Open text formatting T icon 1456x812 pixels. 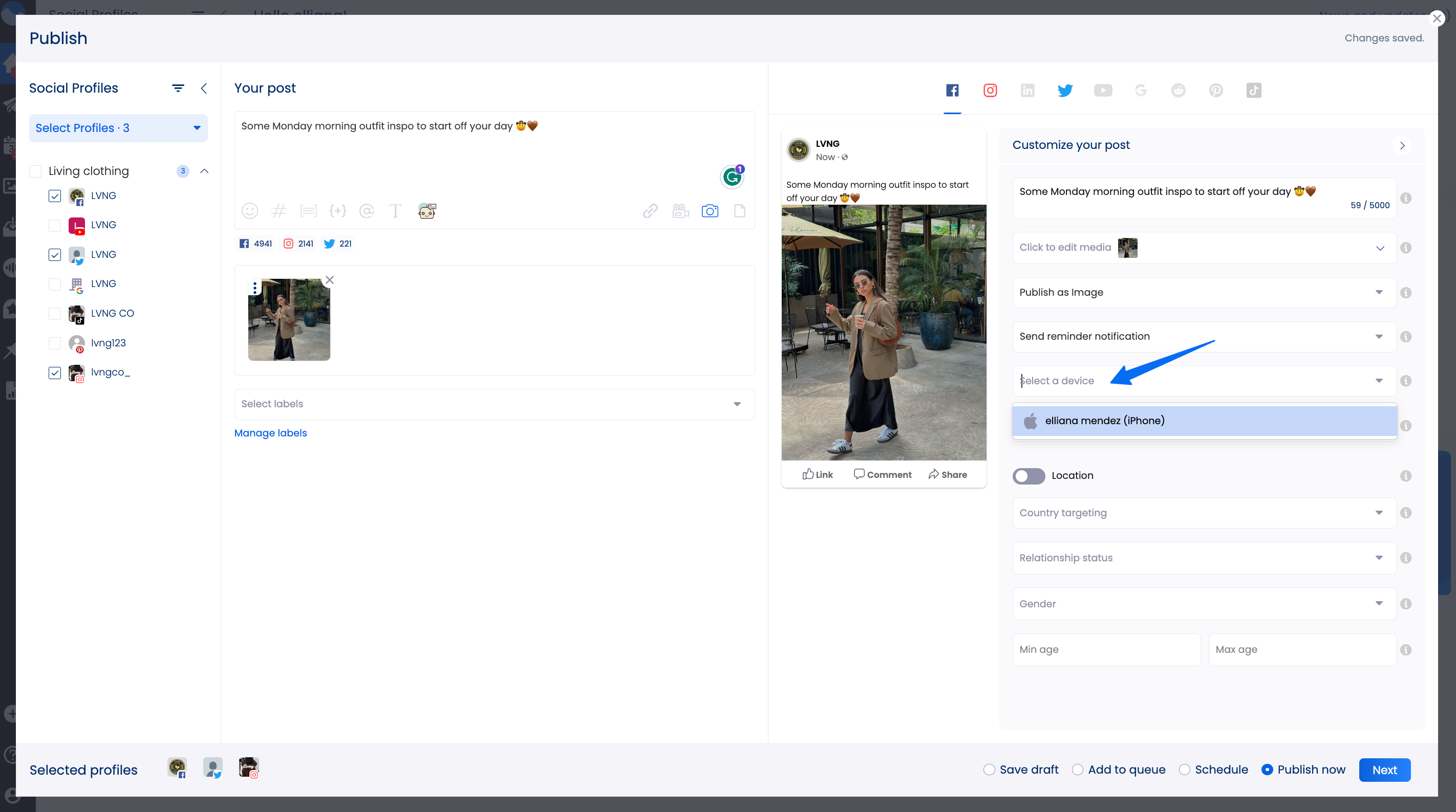pos(396,211)
